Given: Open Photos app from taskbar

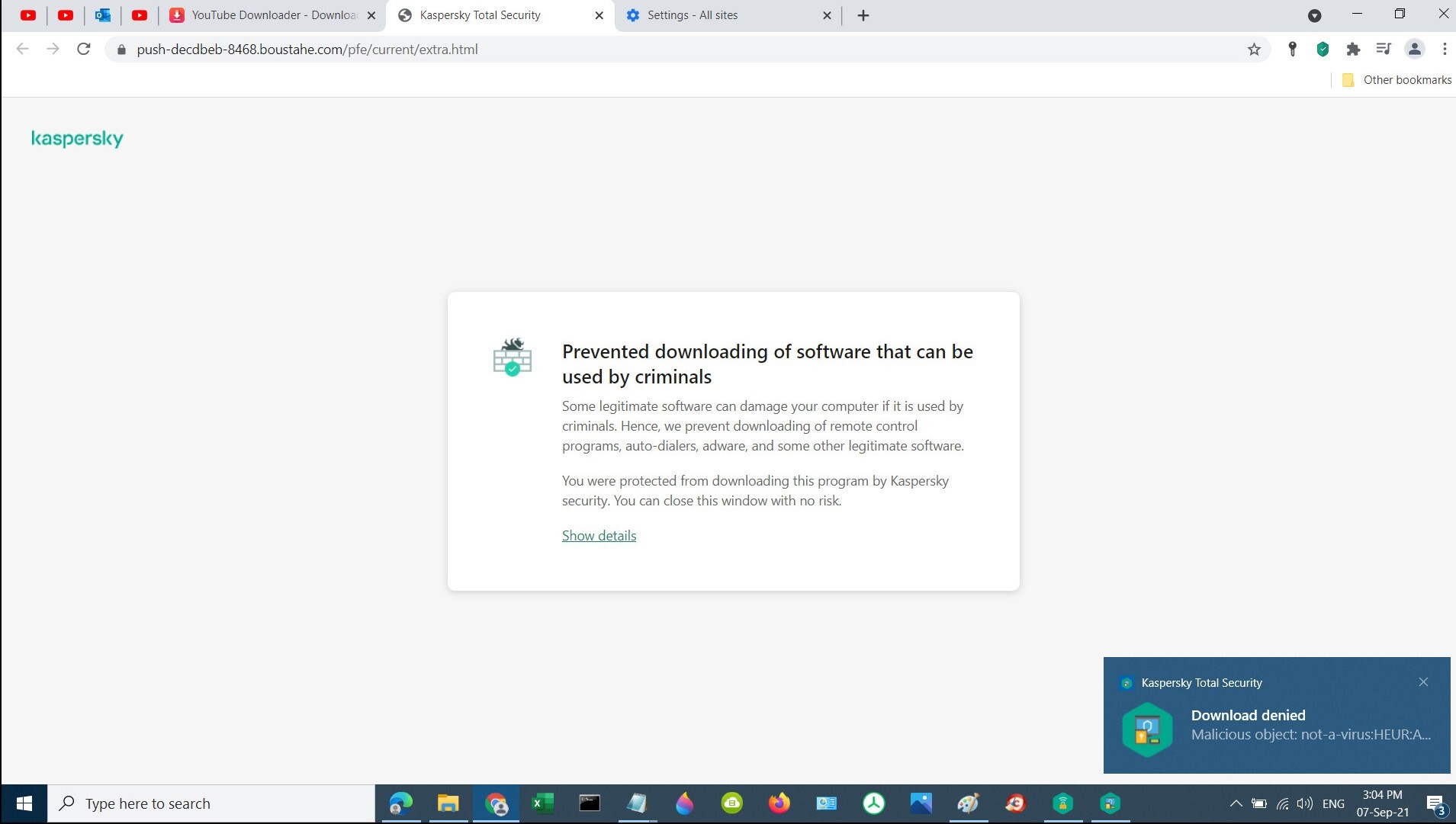Looking at the screenshot, I should 921,803.
